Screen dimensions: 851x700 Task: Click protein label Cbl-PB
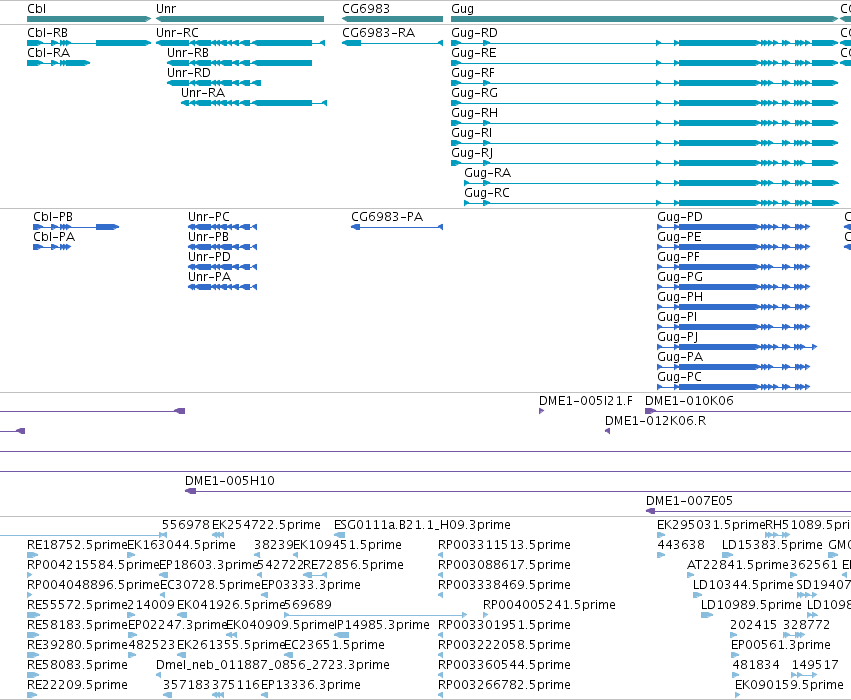point(53,217)
